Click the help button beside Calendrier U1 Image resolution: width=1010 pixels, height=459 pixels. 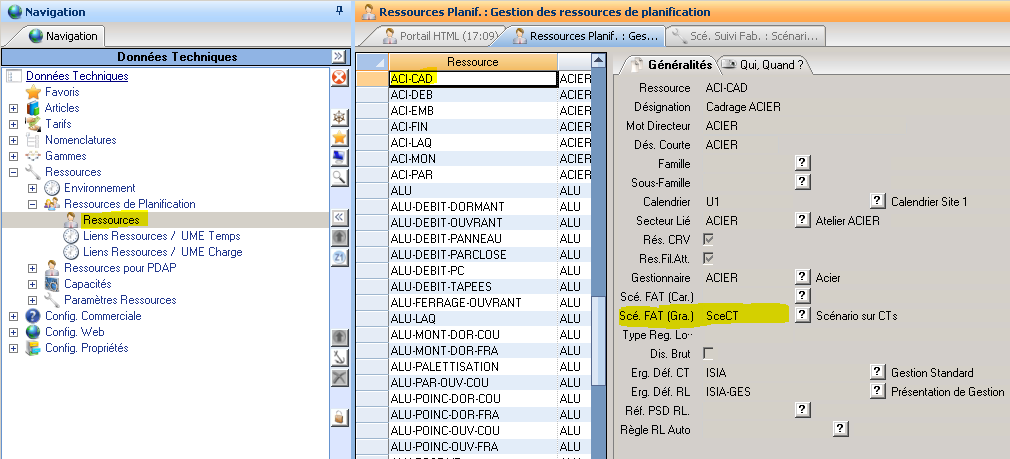click(x=878, y=201)
